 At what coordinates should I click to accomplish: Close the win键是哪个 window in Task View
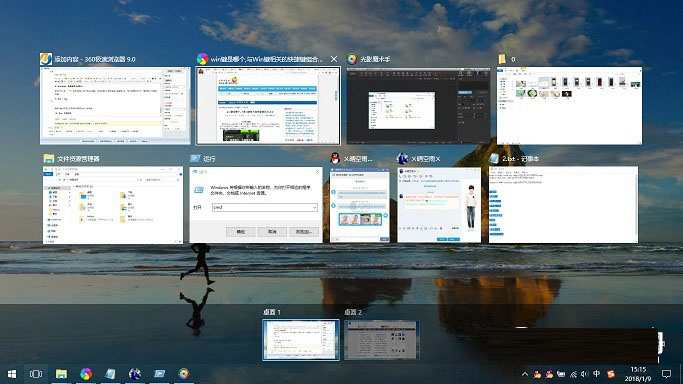tap(334, 59)
